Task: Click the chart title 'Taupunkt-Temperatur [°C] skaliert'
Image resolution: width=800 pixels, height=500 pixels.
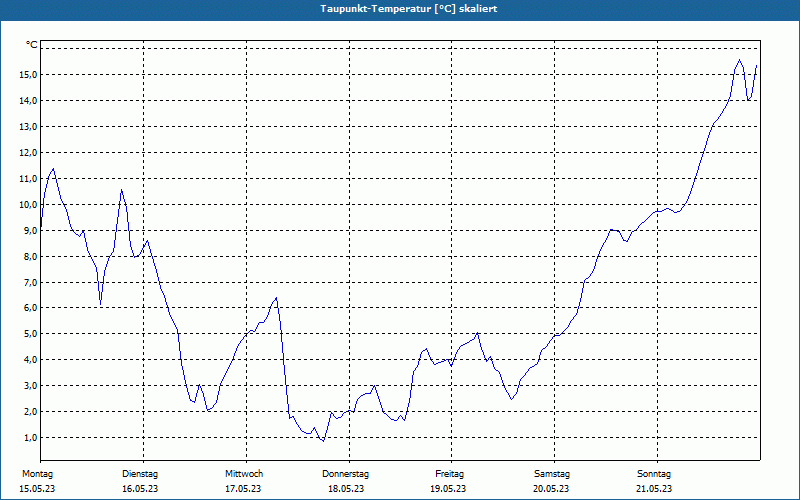Action: pyautogui.click(x=409, y=9)
